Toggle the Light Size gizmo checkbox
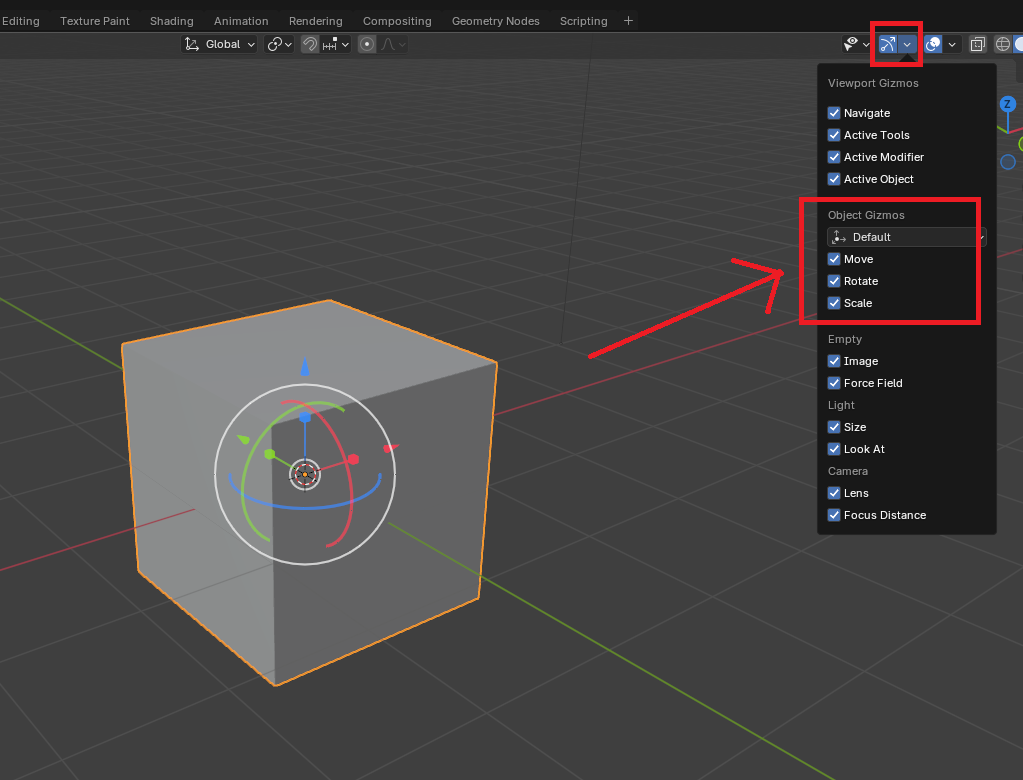 (x=834, y=427)
